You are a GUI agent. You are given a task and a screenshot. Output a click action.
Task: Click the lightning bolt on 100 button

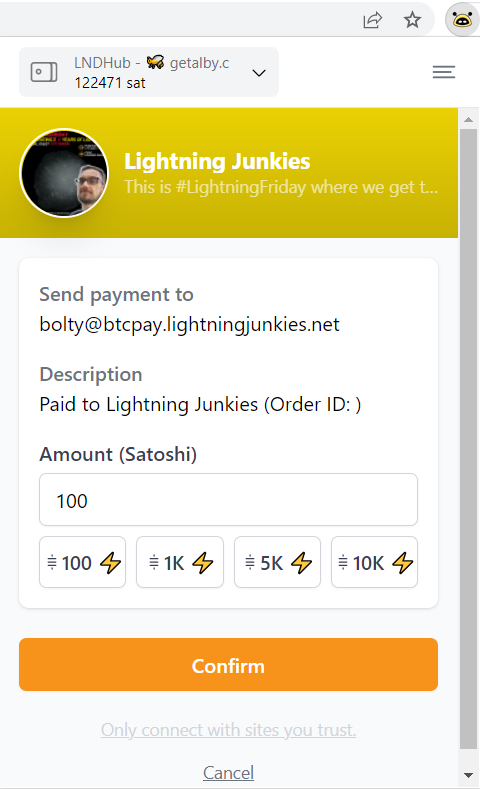click(x=110, y=563)
